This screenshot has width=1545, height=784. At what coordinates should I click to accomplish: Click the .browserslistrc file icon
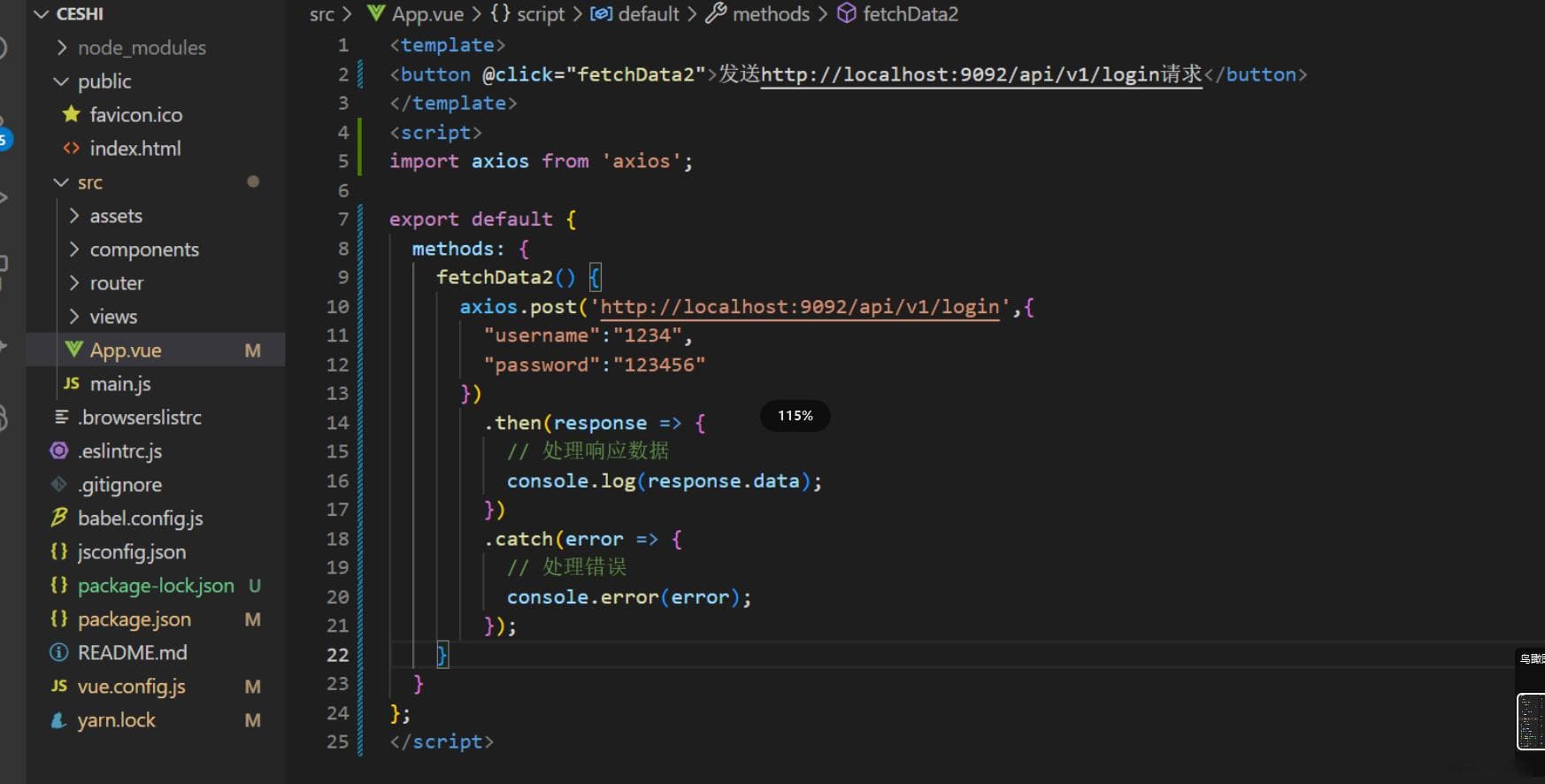(x=61, y=417)
